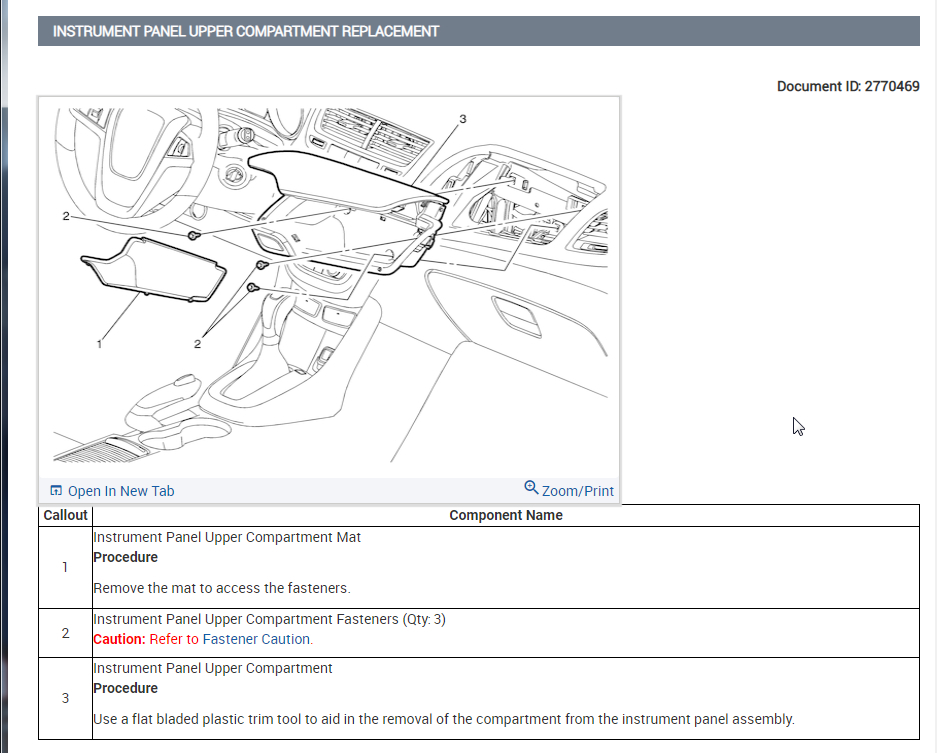Click 'Remove the mat to access the fasteners.'
The width and height of the screenshot is (937, 753).
point(222,588)
